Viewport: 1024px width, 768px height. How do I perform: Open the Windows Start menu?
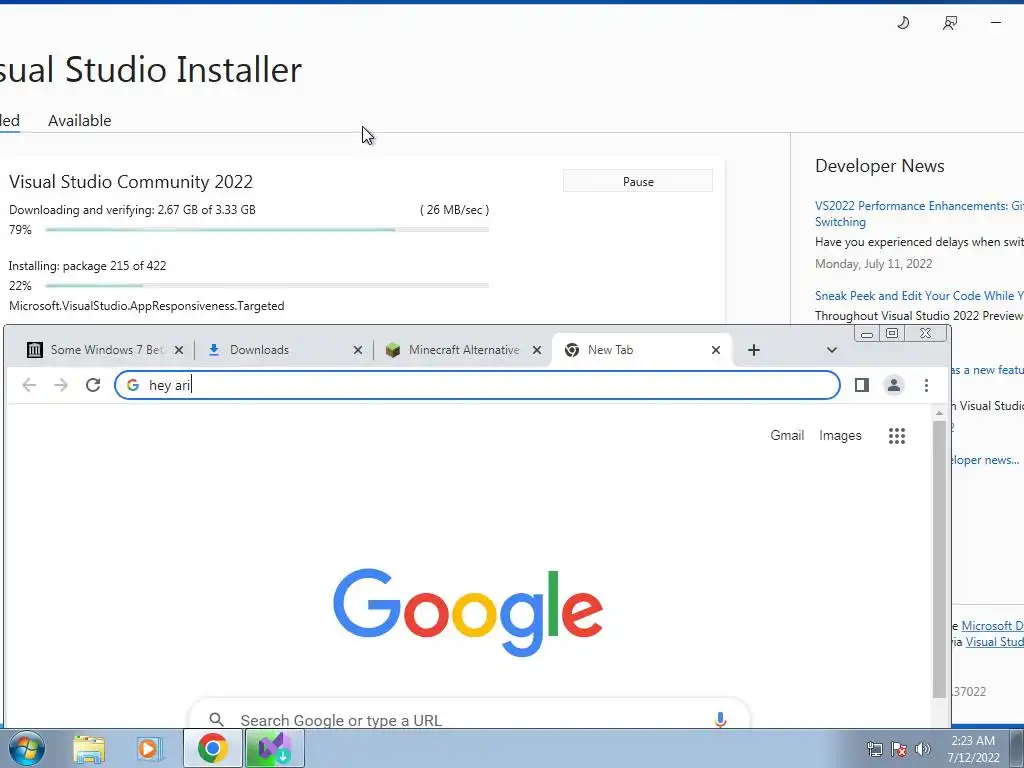27,748
